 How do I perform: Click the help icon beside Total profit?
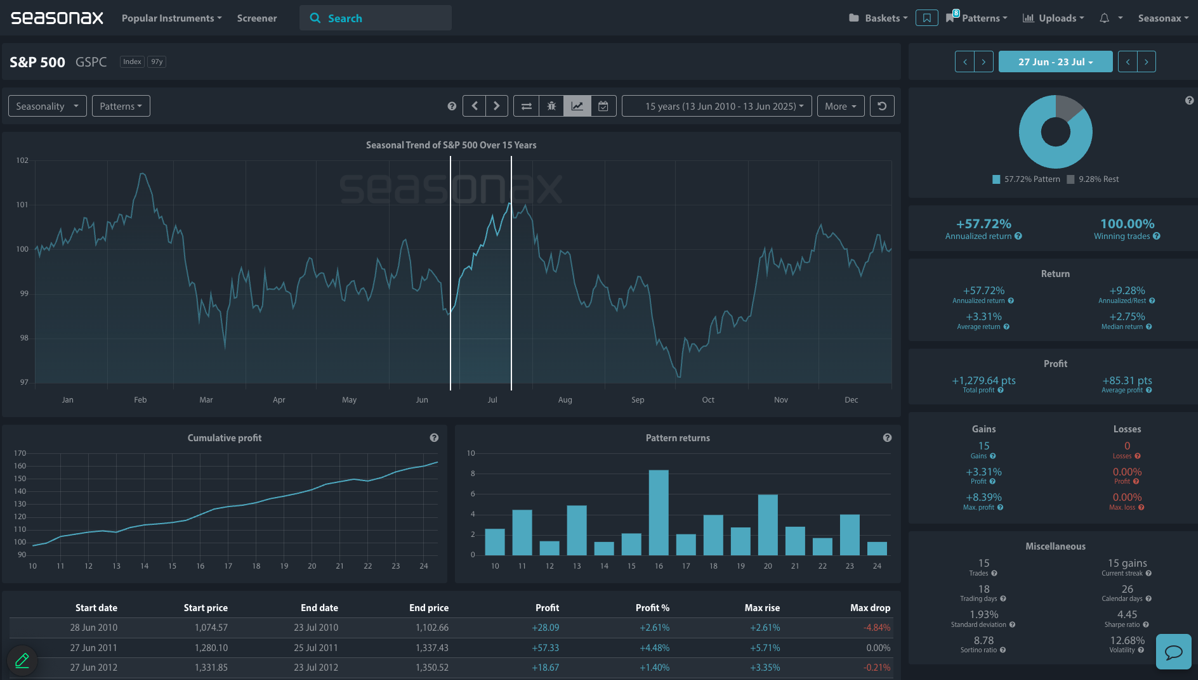[x=1000, y=390]
